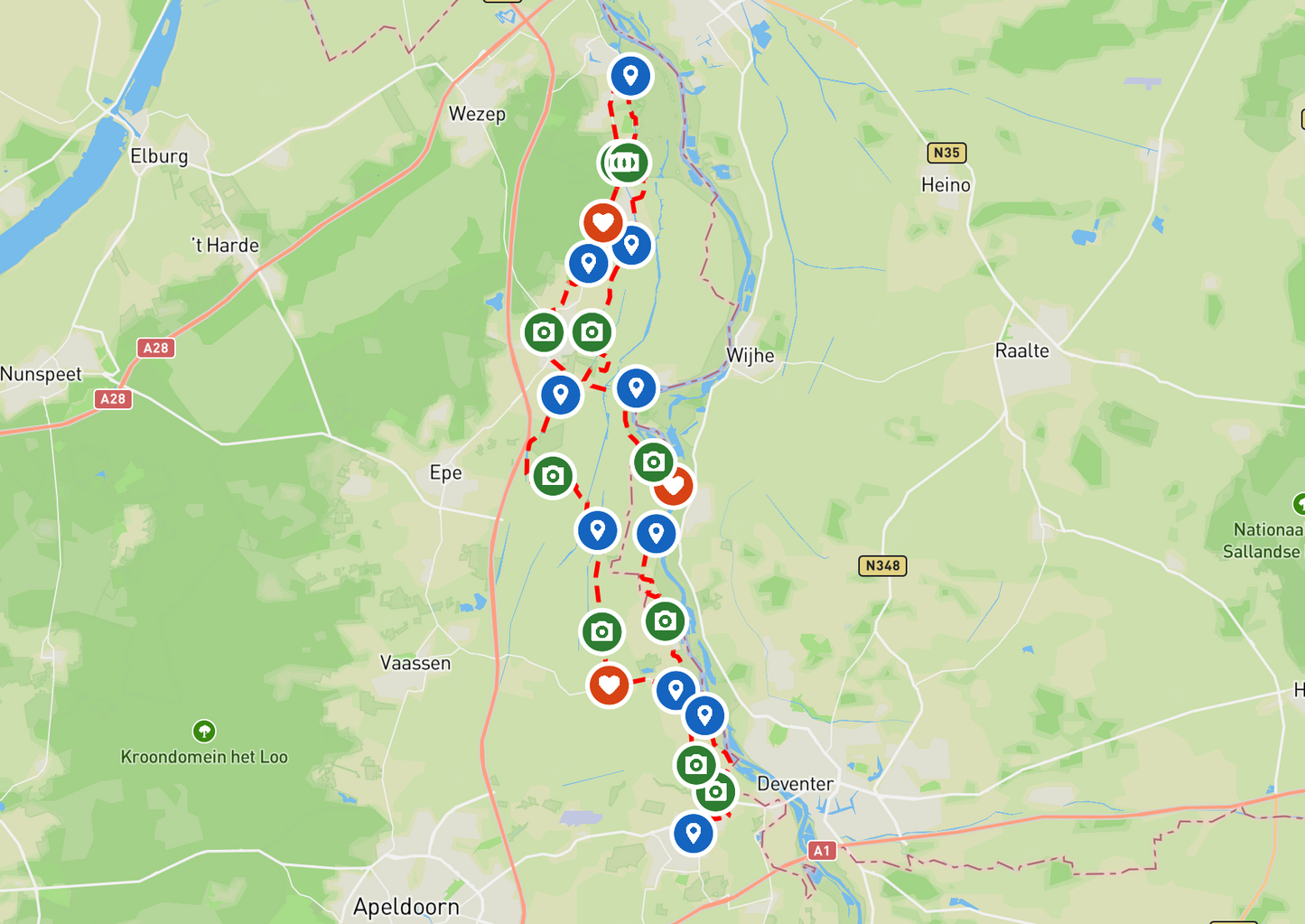This screenshot has width=1305, height=924.
Task: Click the N35 road shield near Heino
Action: 946,153
